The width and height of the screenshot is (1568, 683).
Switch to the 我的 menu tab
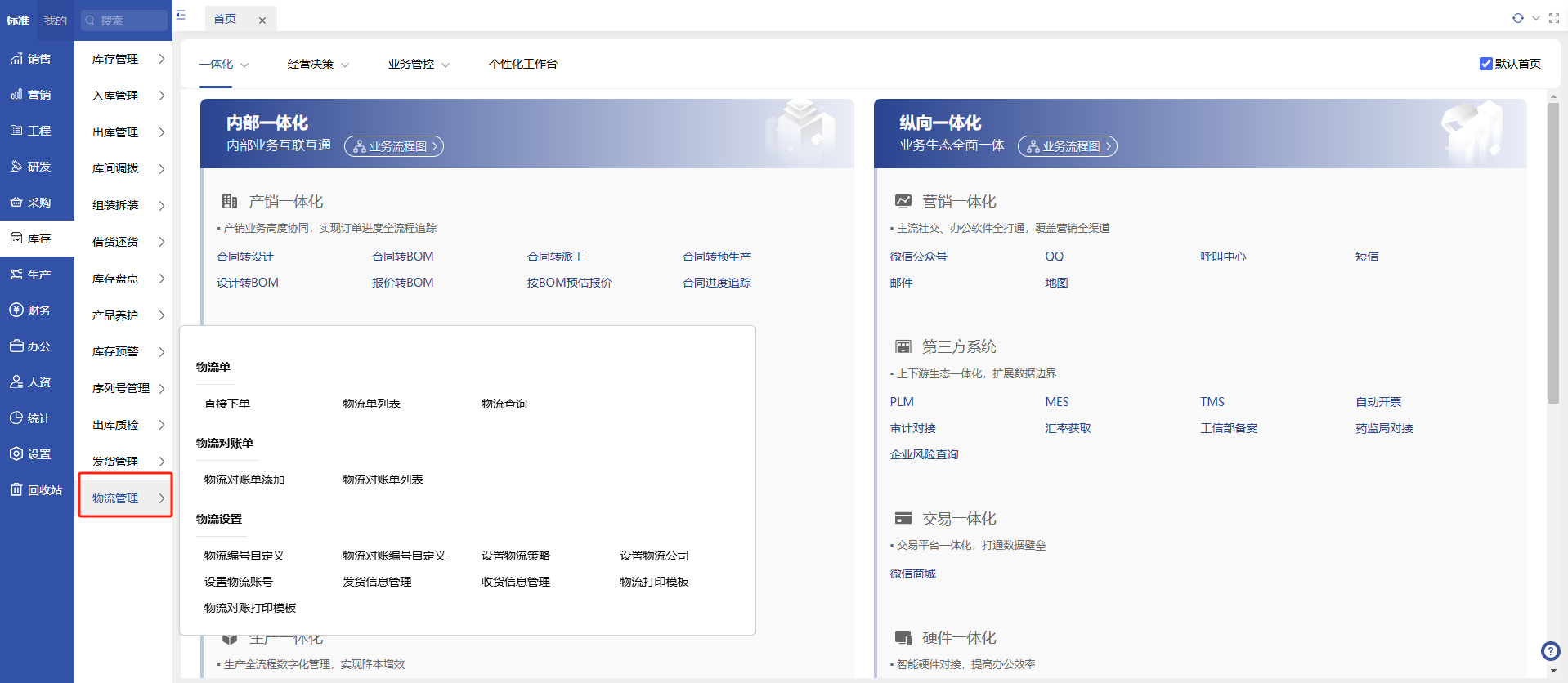(56, 20)
